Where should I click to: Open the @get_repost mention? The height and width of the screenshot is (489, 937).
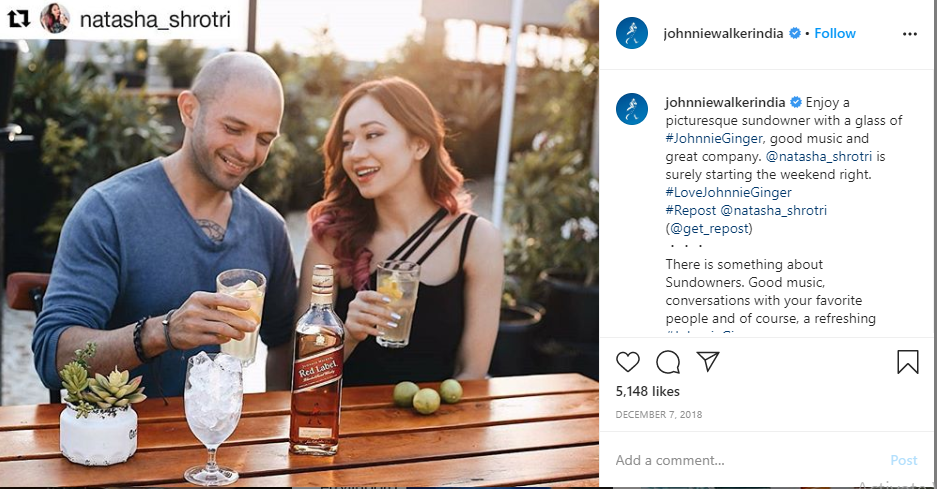click(709, 228)
